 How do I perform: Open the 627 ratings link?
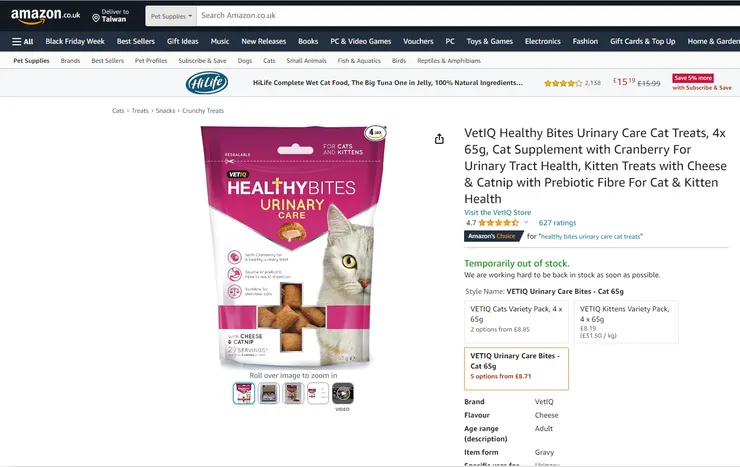point(557,223)
